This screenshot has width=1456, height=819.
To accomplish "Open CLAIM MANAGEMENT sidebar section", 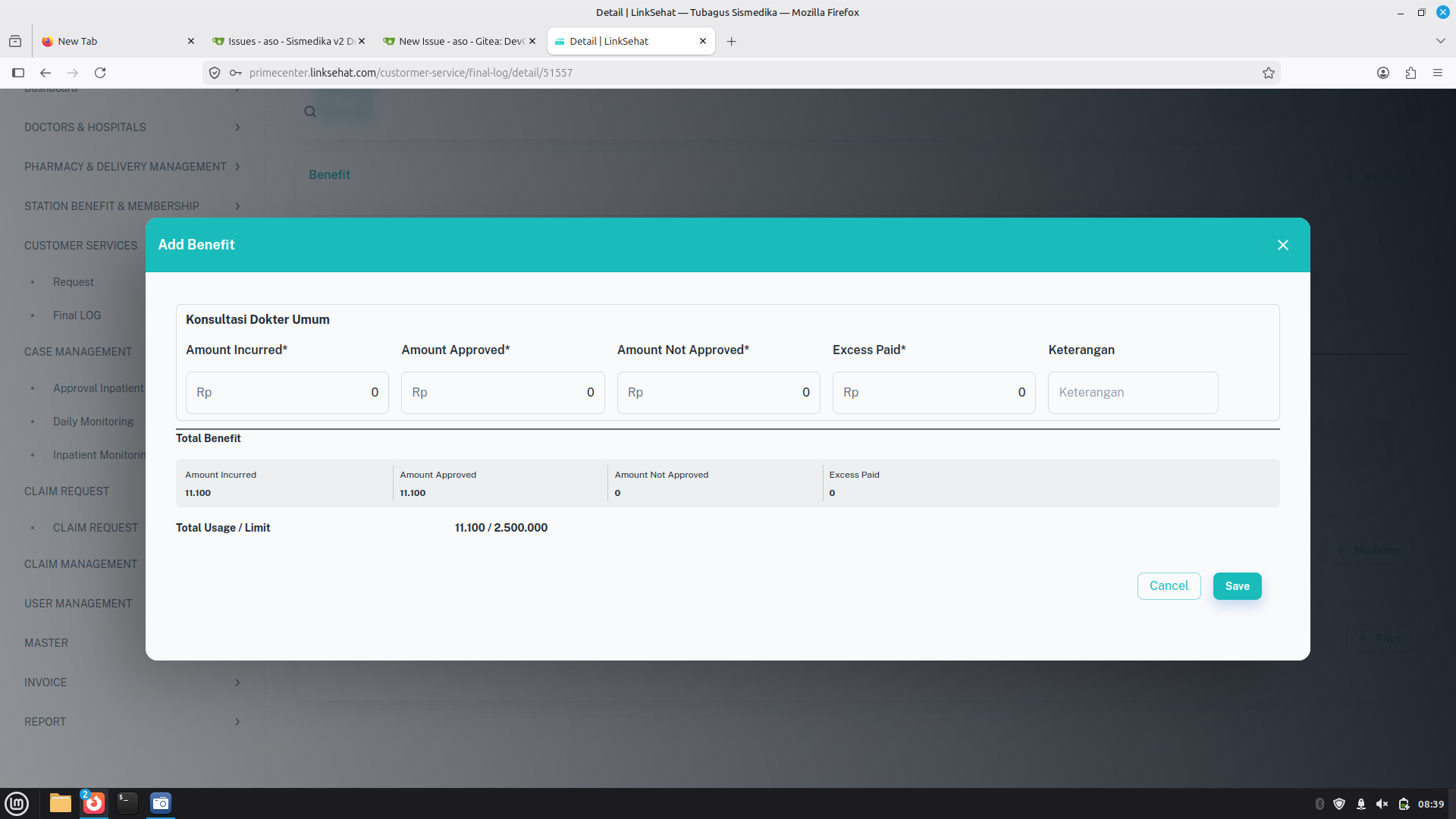I will (x=80, y=564).
